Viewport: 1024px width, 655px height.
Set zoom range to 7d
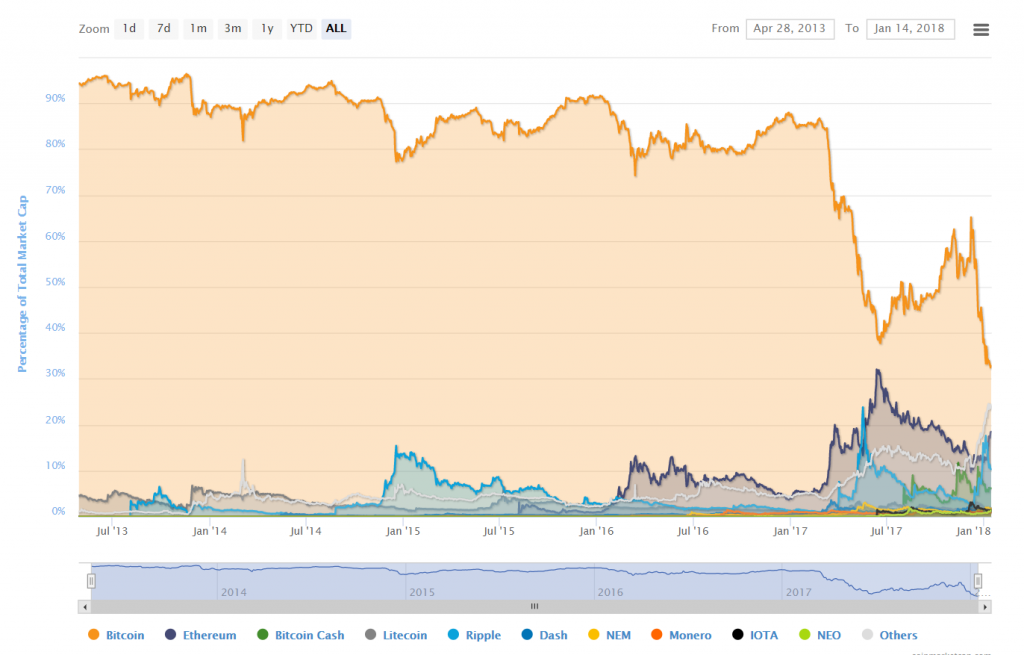[x=164, y=28]
